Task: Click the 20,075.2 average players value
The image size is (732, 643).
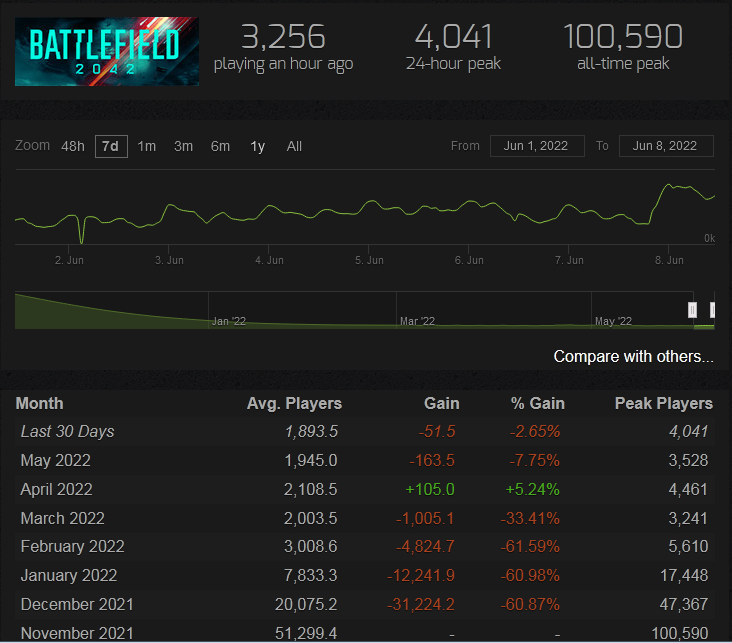Action: point(306,605)
